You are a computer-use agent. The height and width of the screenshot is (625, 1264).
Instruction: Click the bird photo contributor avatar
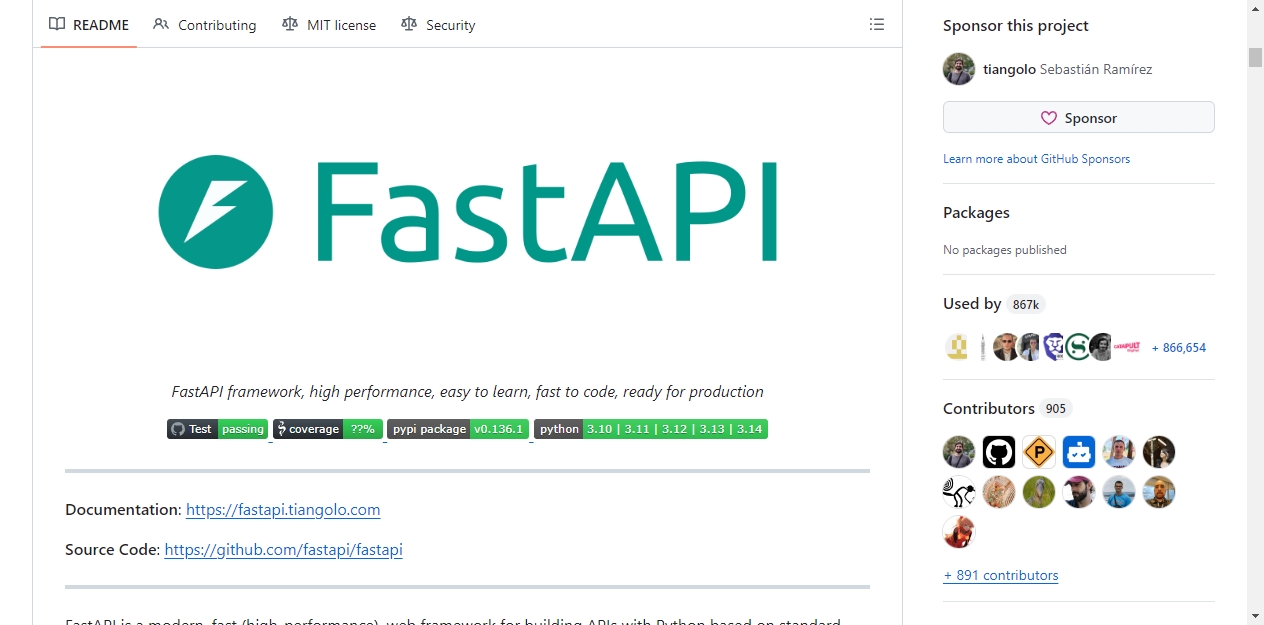pyautogui.click(x=1039, y=492)
